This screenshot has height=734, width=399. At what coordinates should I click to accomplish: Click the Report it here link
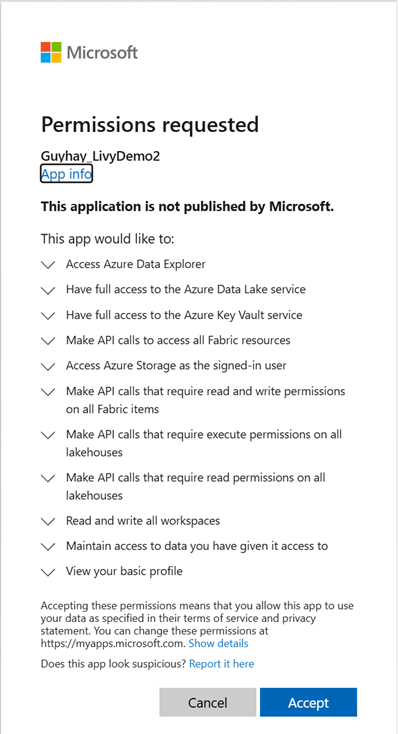pos(222,664)
